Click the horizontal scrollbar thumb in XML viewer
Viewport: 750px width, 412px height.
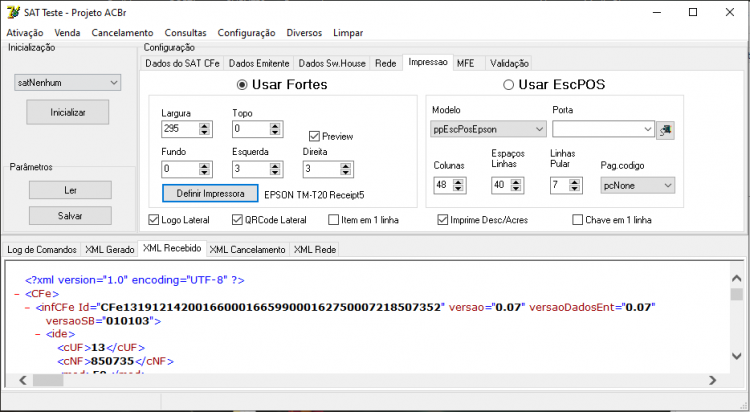pos(48,380)
